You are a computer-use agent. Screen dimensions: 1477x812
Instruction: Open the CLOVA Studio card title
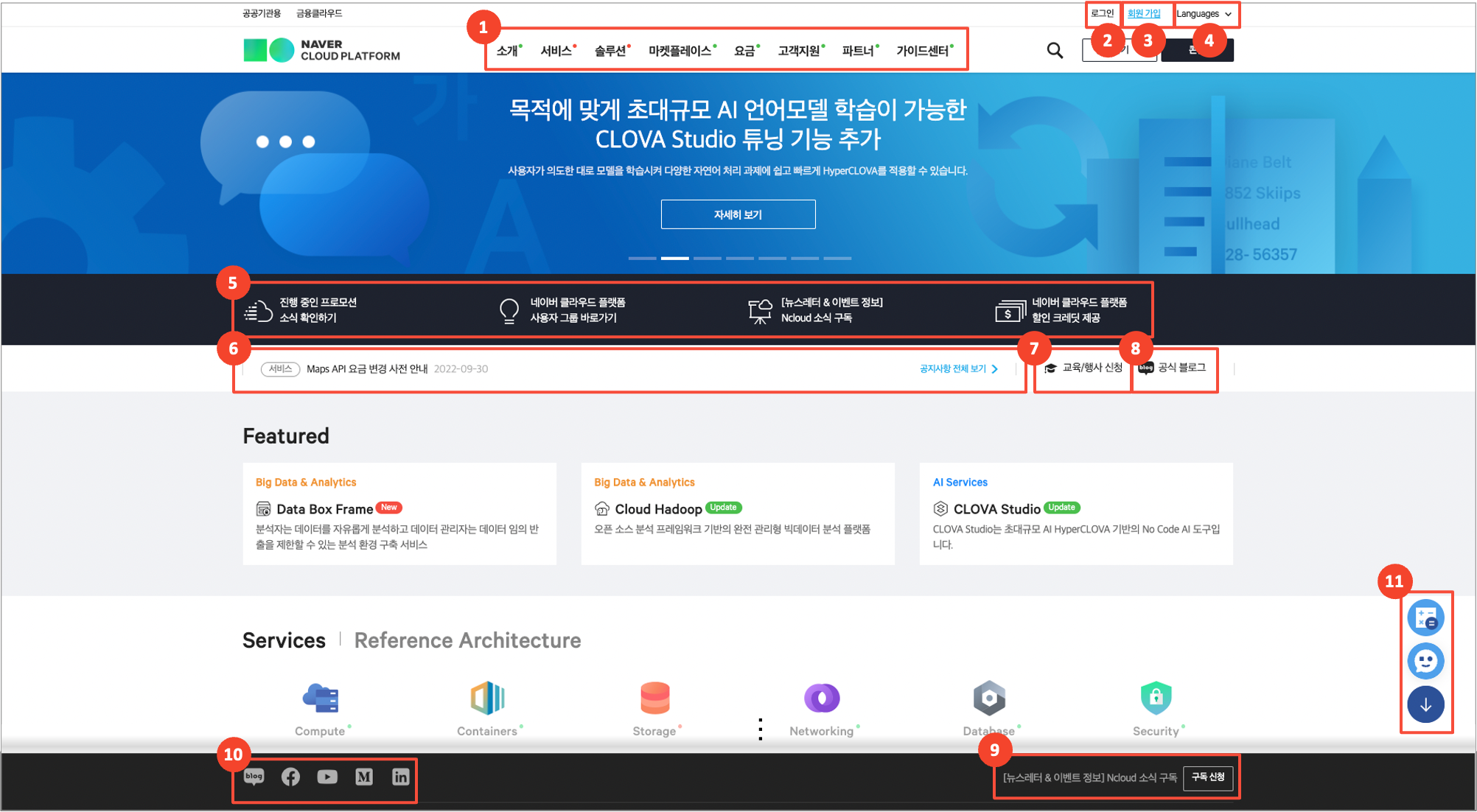pyautogui.click(x=996, y=509)
